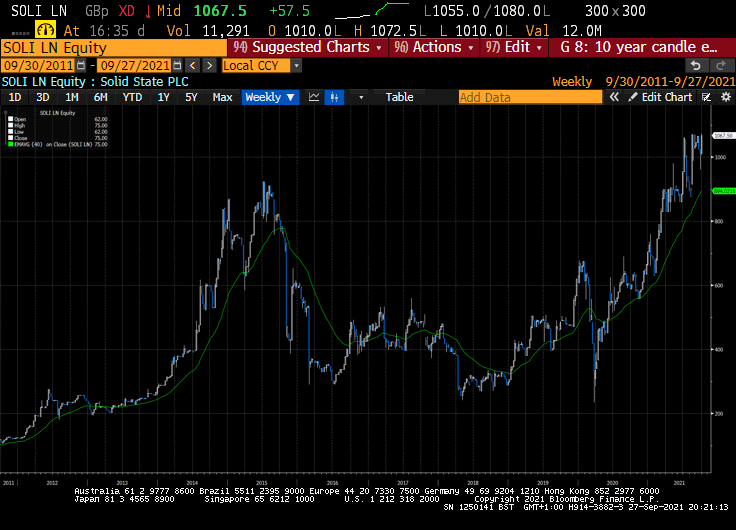This screenshot has width=736, height=530.
Task: Open the Local CCY currency dropdown arrow
Action: 296,66
